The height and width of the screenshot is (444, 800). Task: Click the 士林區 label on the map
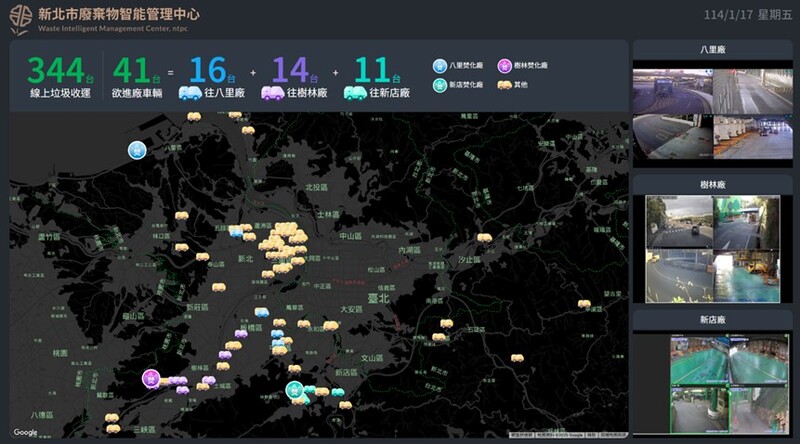328,214
